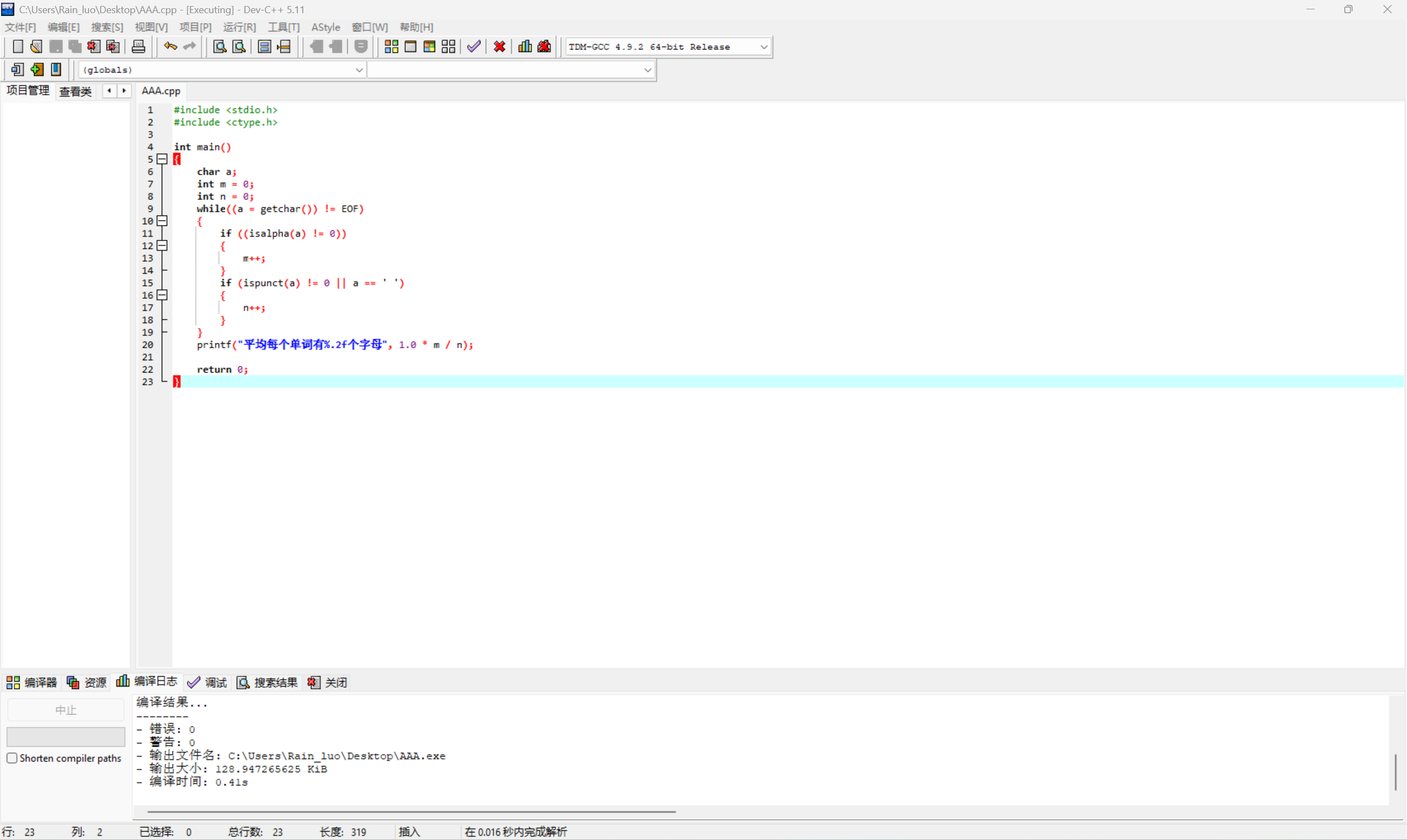Click the Compile icon with colored squares
The image size is (1407, 840).
click(x=391, y=46)
